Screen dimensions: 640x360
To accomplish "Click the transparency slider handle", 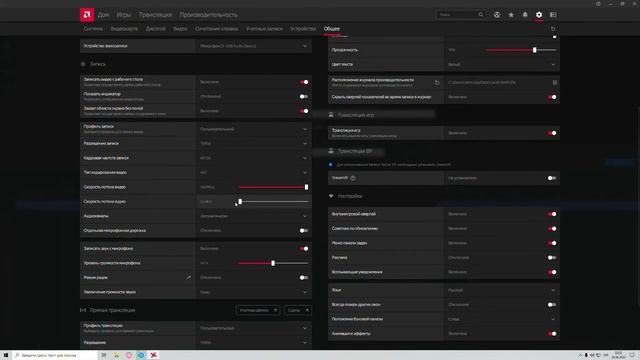I will [x=534, y=50].
